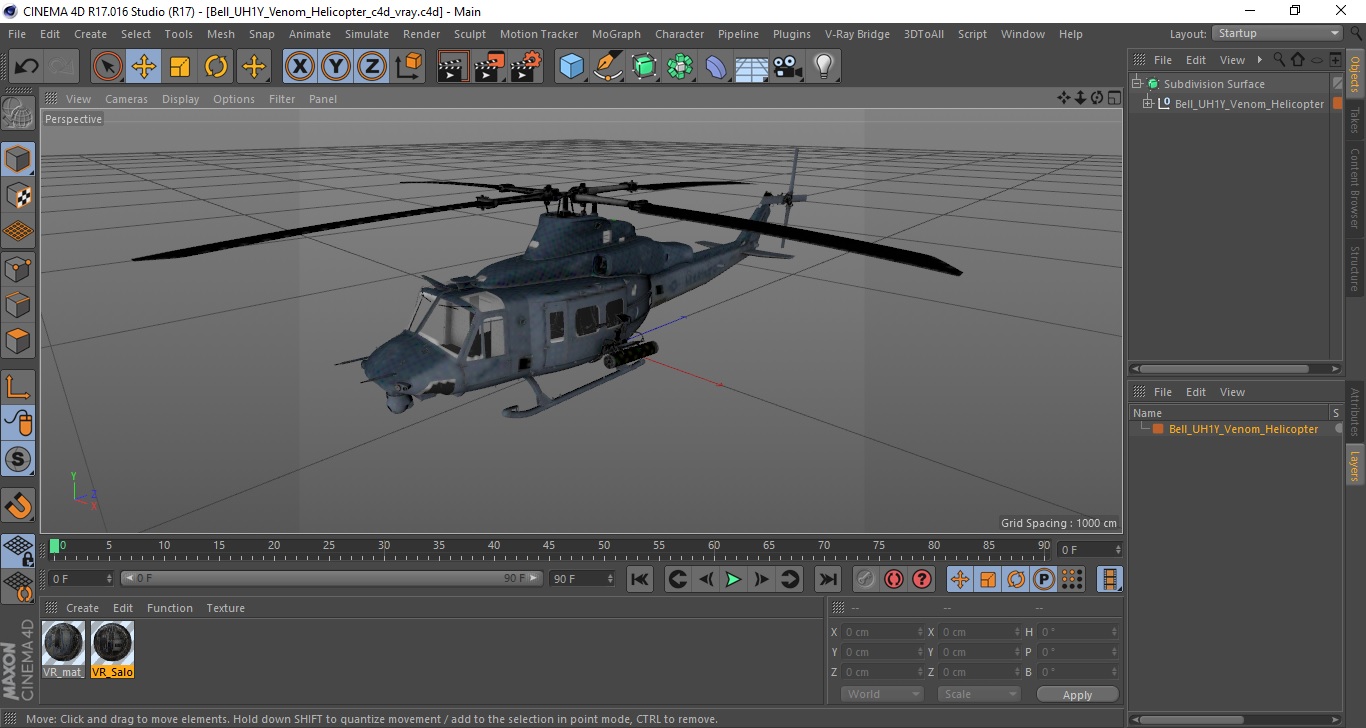The height and width of the screenshot is (728, 1366).
Task: Open the Scale mode dropdown
Action: pyautogui.click(x=978, y=694)
